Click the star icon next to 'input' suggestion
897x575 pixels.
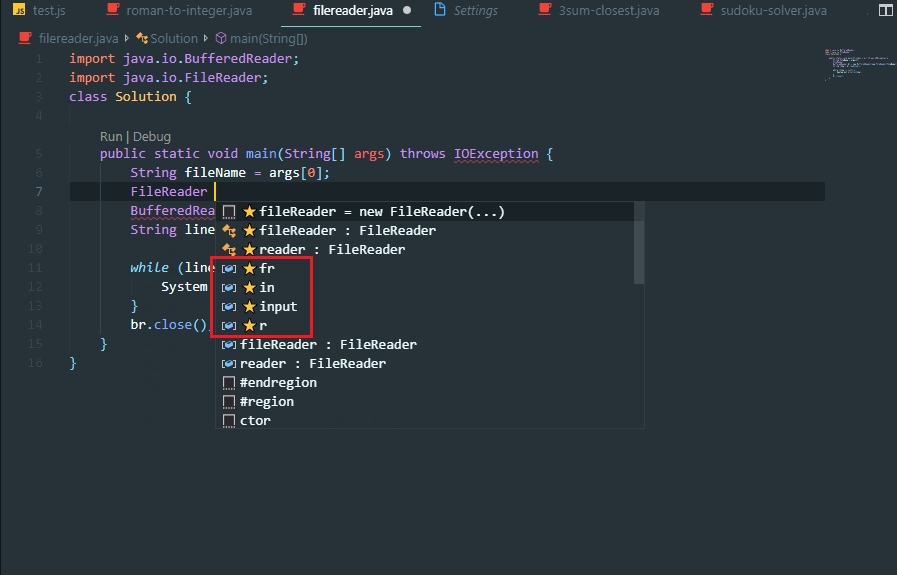pos(250,307)
